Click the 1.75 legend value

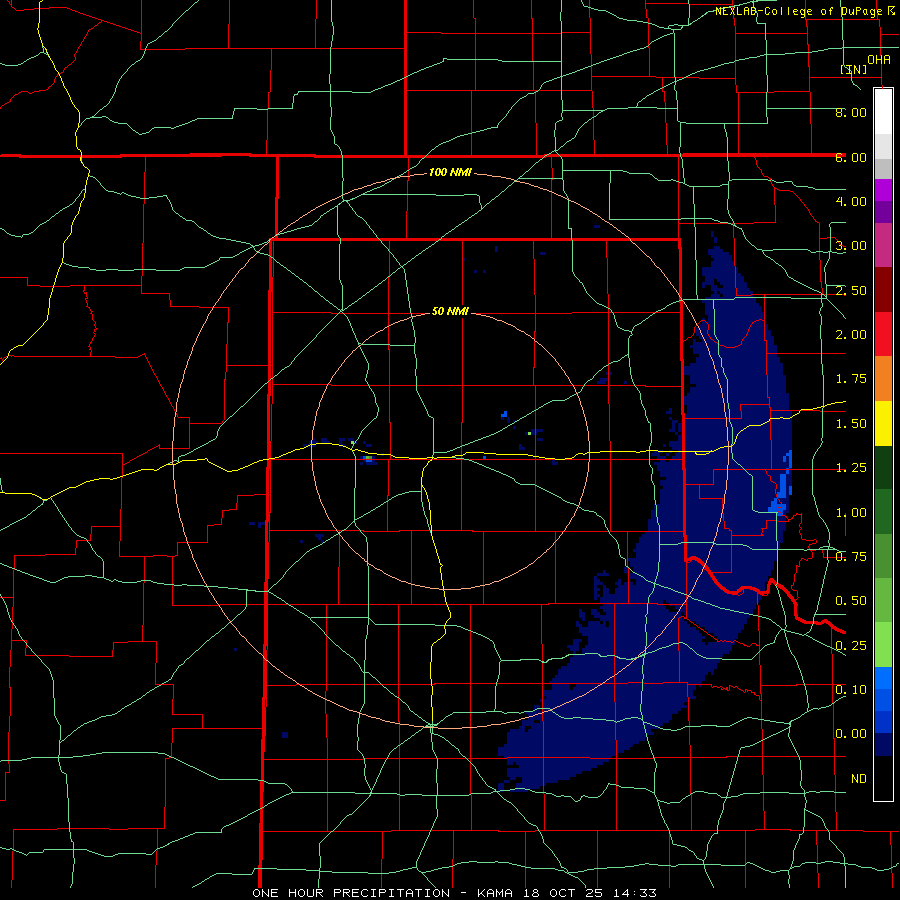(x=851, y=379)
